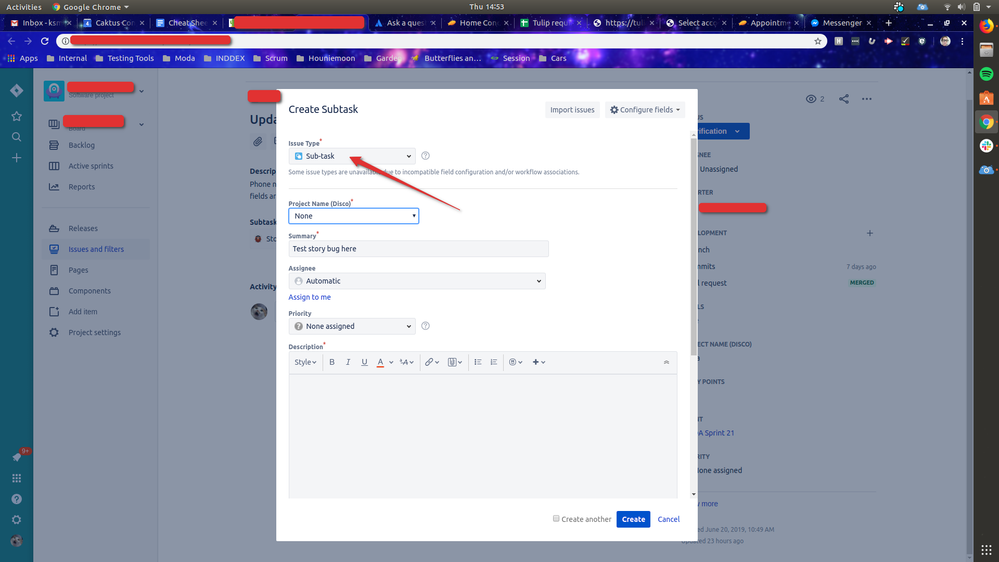Switch to the Inbox browser tab
The image size is (999, 562).
coord(41,22)
